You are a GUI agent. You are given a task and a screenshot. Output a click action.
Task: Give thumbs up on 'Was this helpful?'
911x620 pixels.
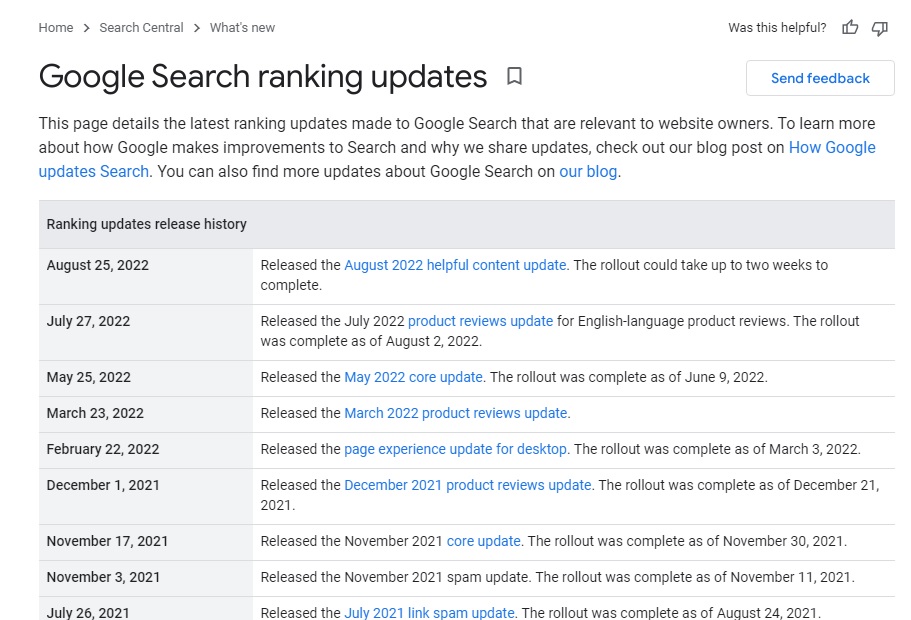(849, 28)
